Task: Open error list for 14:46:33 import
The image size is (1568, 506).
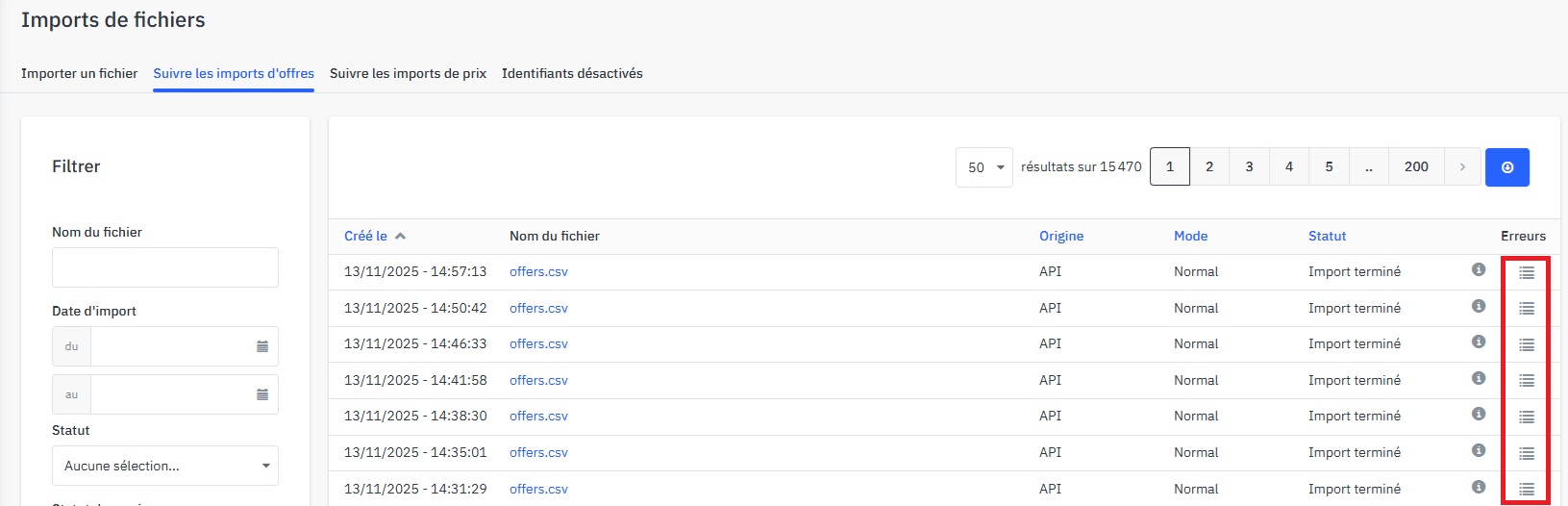Action: 1526,345
